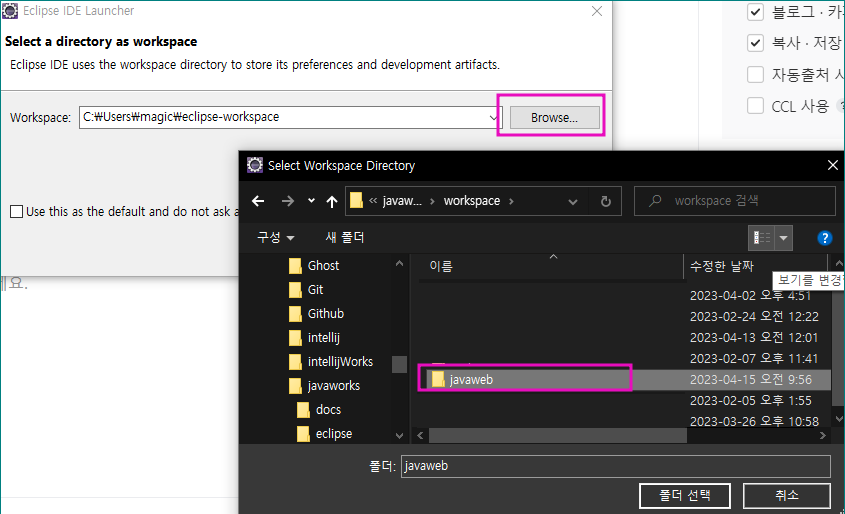845x514 pixels.
Task: Click the folder tree scrollbar thumb
Action: coord(399,364)
